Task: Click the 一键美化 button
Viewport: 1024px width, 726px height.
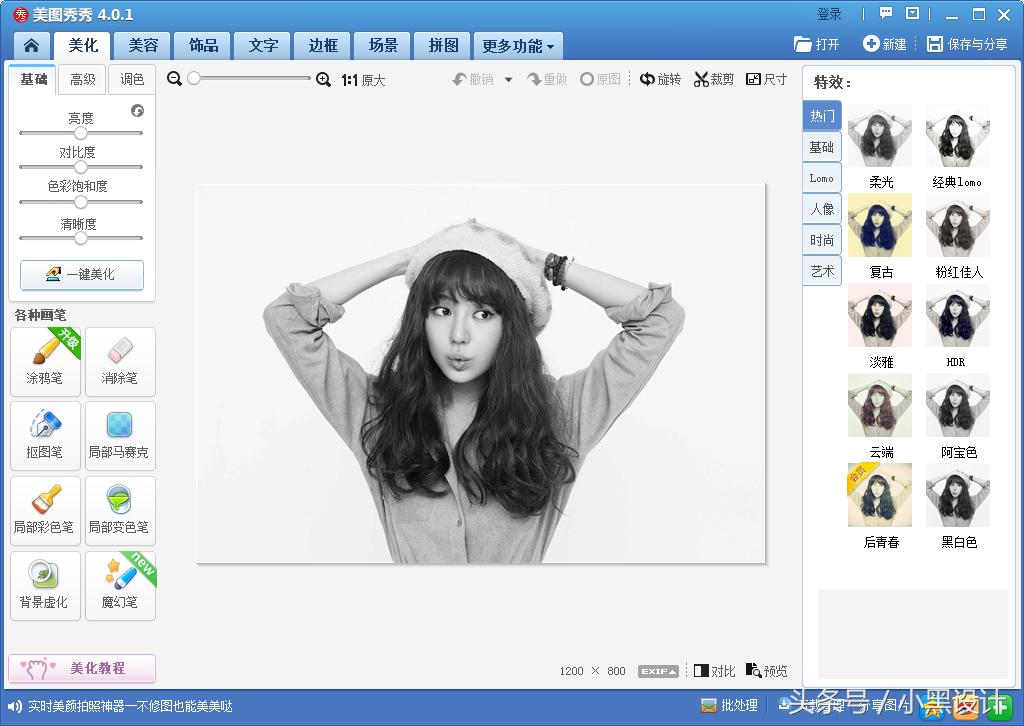Action: coord(82,274)
